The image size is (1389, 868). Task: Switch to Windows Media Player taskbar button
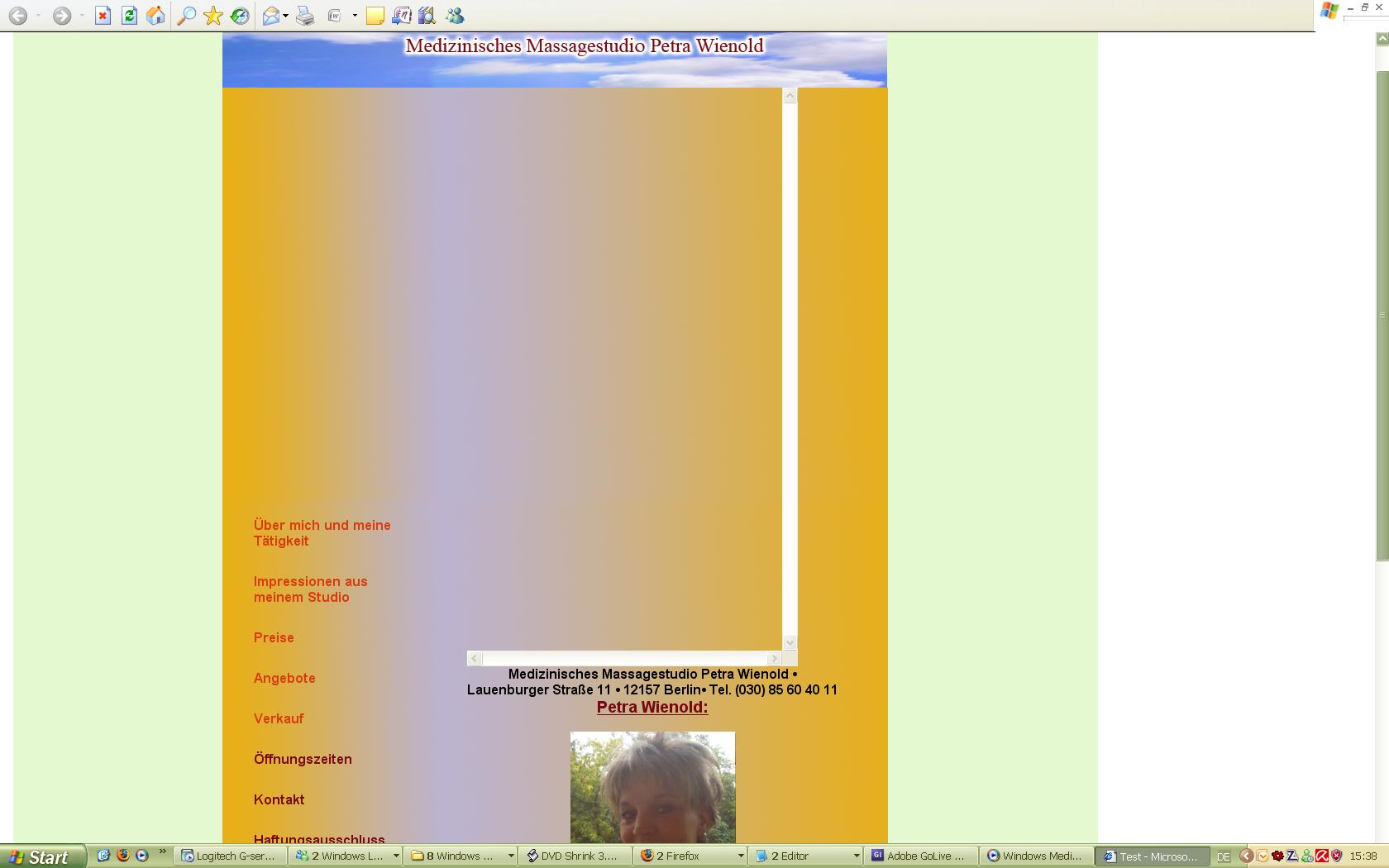click(x=1035, y=856)
